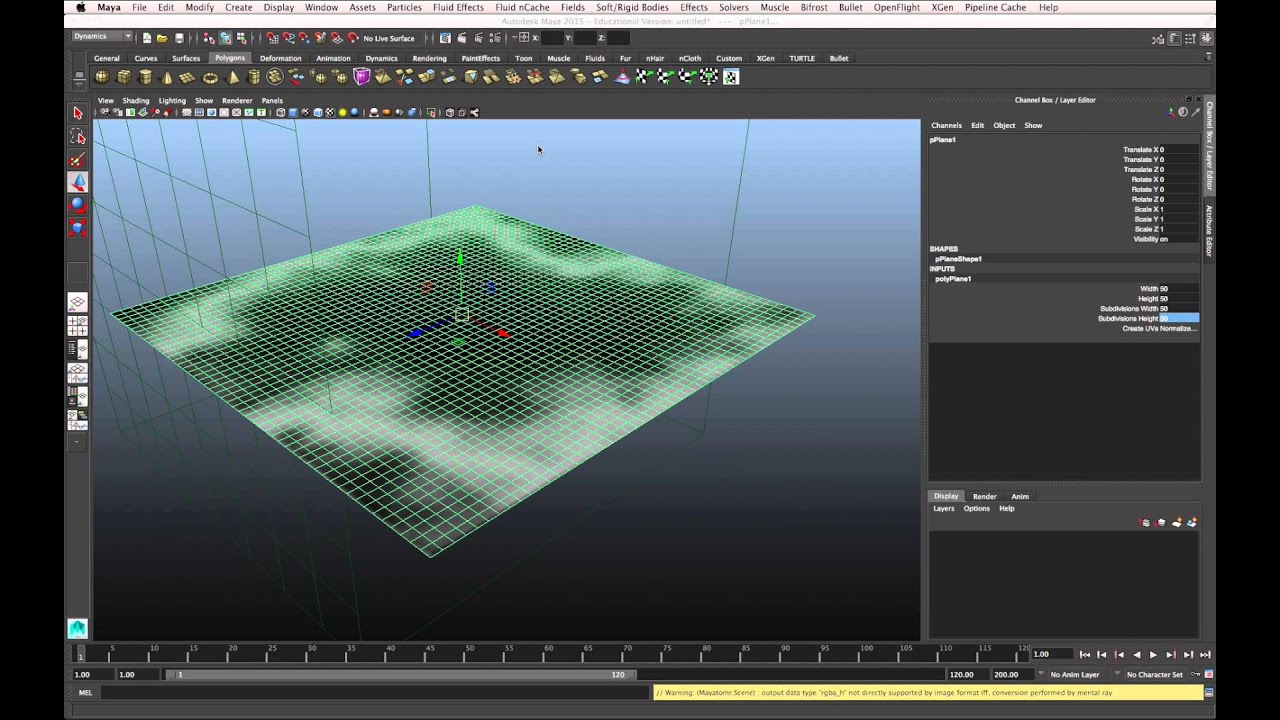Screen dimensions: 1280x720
Task: Switch to the Render layer tab
Action: click(x=985, y=496)
